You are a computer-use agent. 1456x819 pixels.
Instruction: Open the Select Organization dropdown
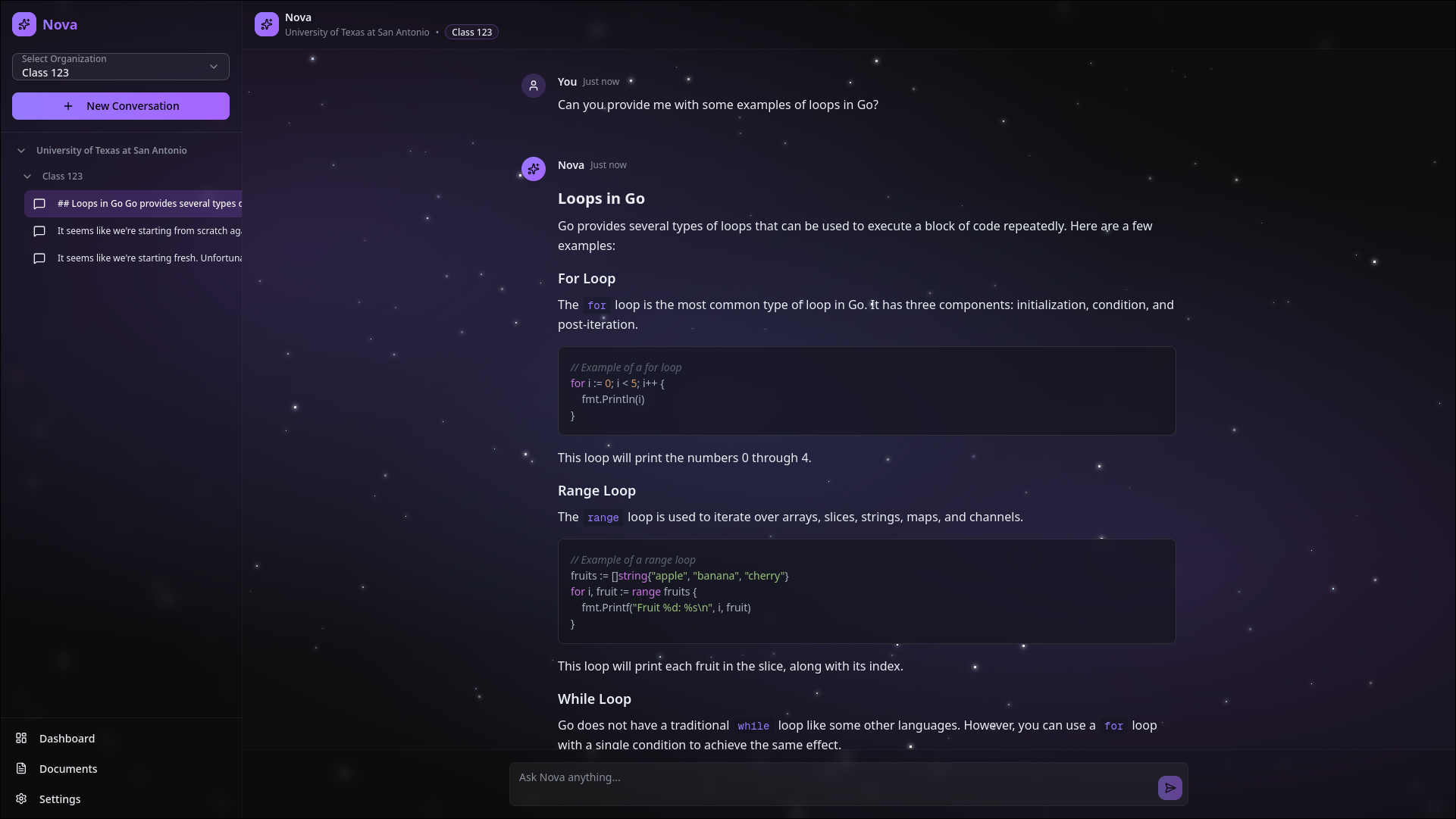(x=121, y=67)
